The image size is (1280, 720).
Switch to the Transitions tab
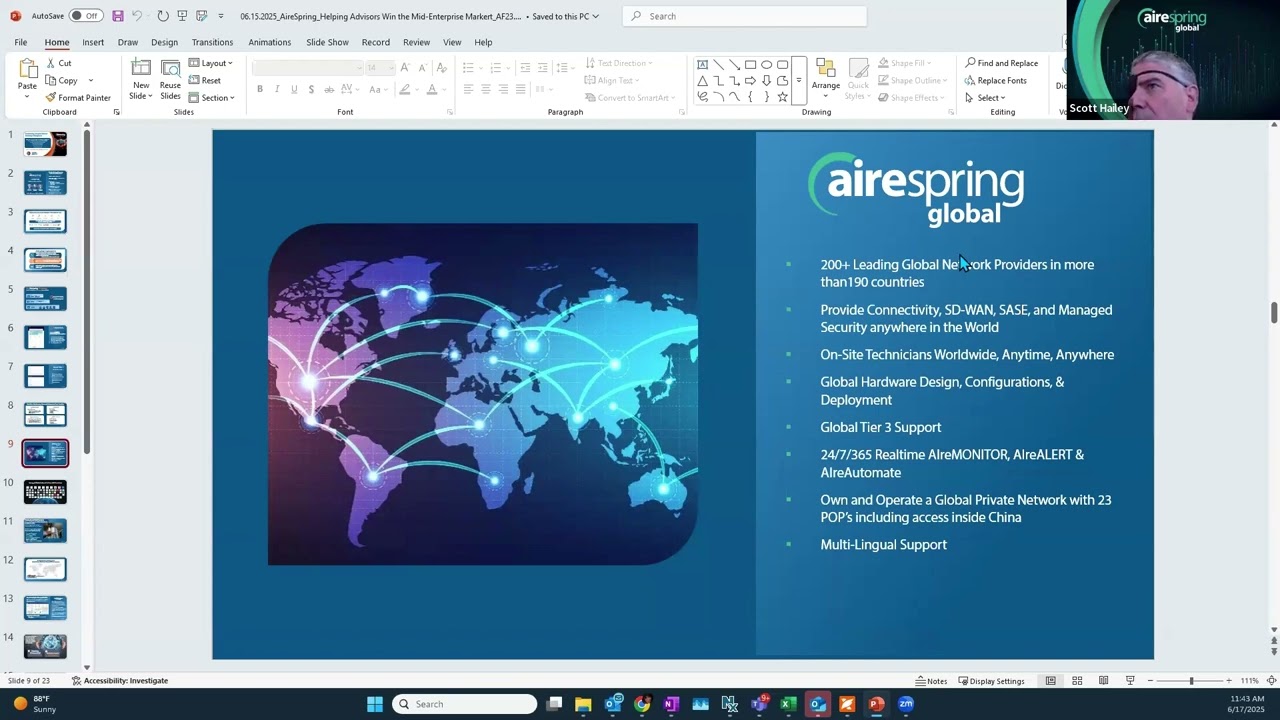point(212,42)
